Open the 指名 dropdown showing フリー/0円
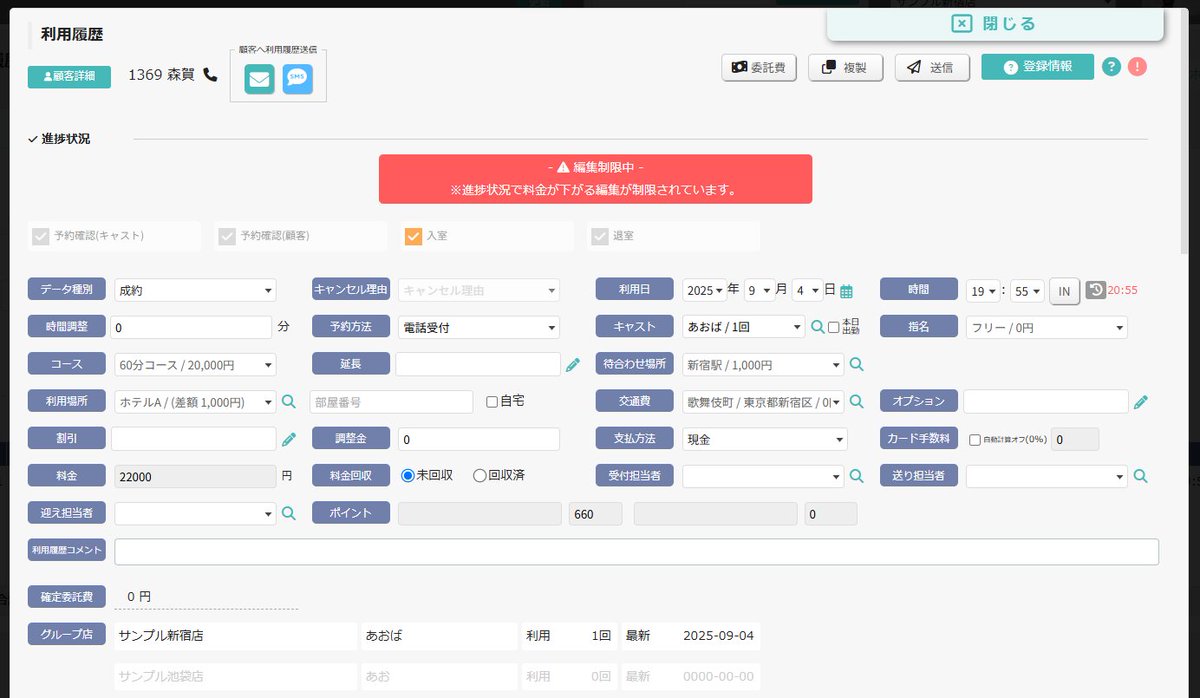This screenshot has width=1200, height=698. click(1046, 327)
